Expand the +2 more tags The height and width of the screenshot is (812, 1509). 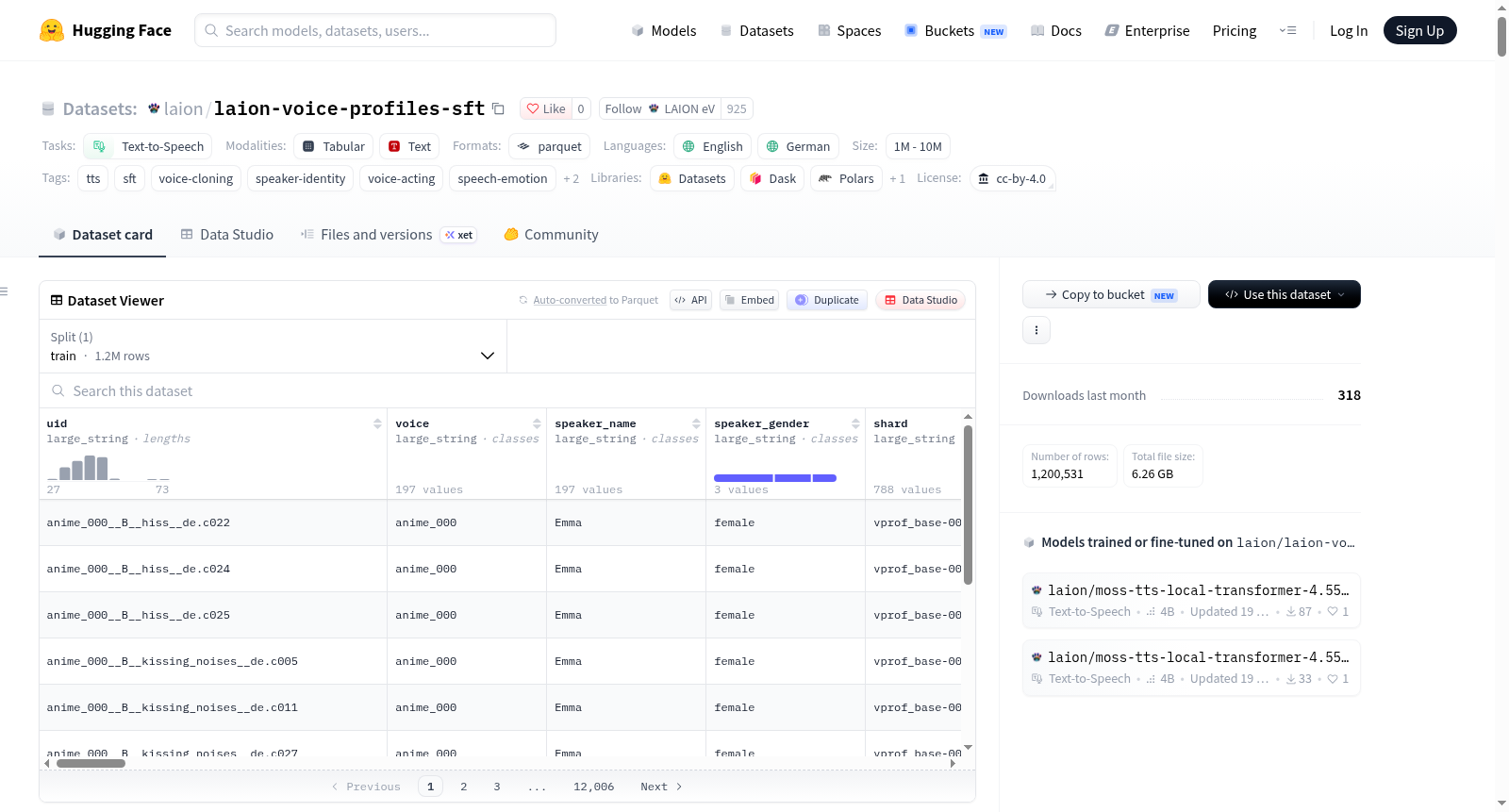[x=571, y=178]
